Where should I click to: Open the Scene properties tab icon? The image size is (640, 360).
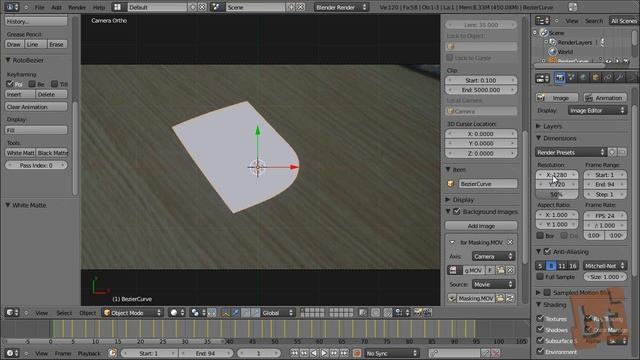(572, 78)
